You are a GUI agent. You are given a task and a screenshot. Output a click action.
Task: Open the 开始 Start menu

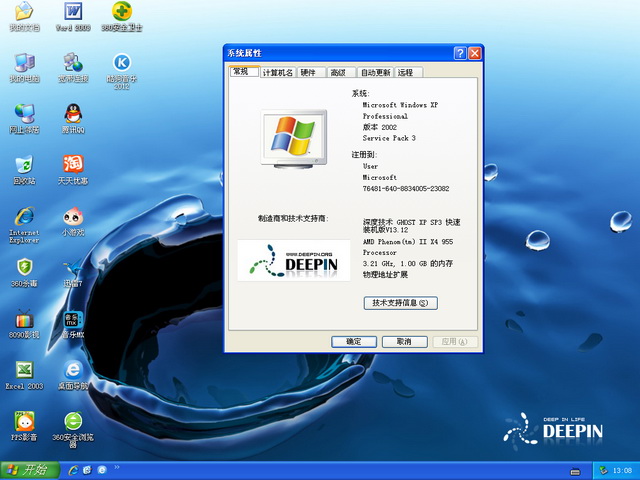(x=30, y=470)
